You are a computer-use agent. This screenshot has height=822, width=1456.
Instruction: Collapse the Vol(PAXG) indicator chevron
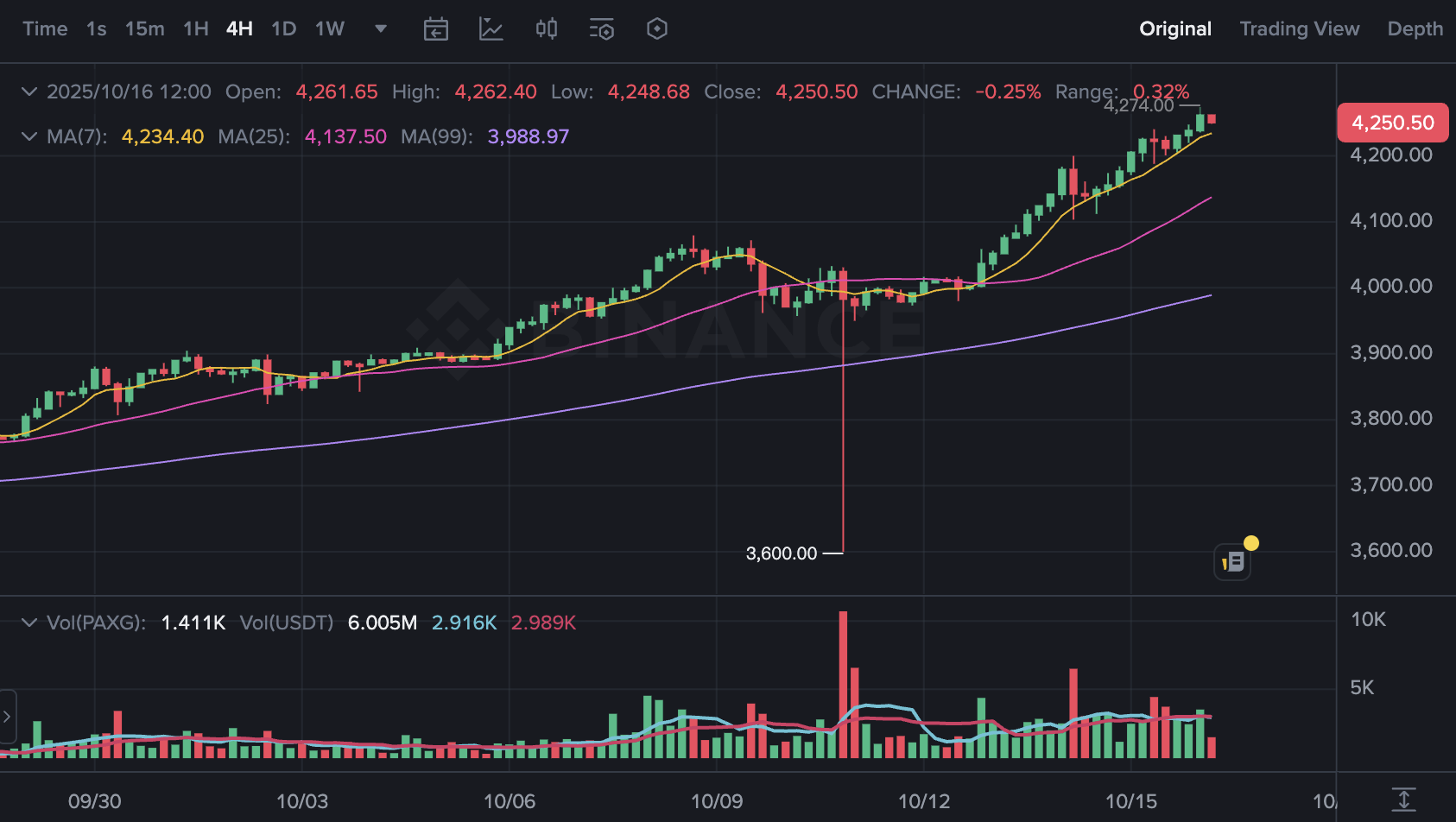[29, 623]
